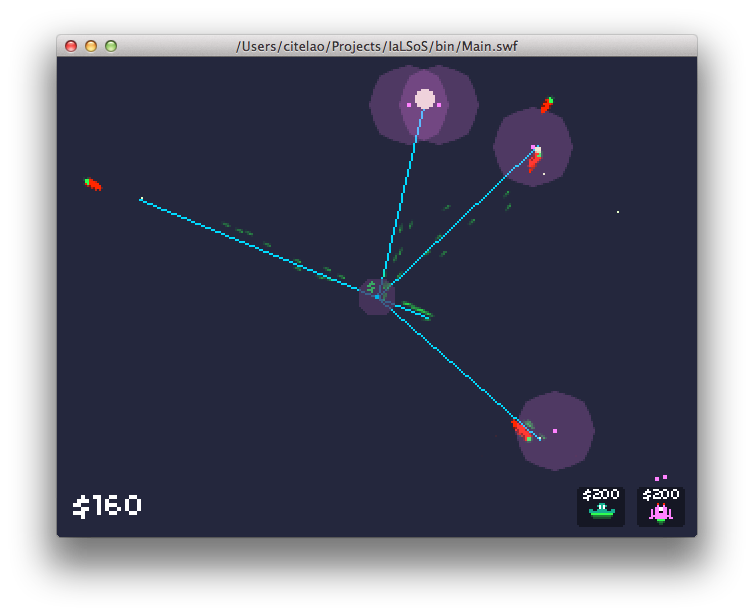The image size is (754, 616).
Task: Buy the pink rocket ship for $200
Action: click(x=661, y=507)
